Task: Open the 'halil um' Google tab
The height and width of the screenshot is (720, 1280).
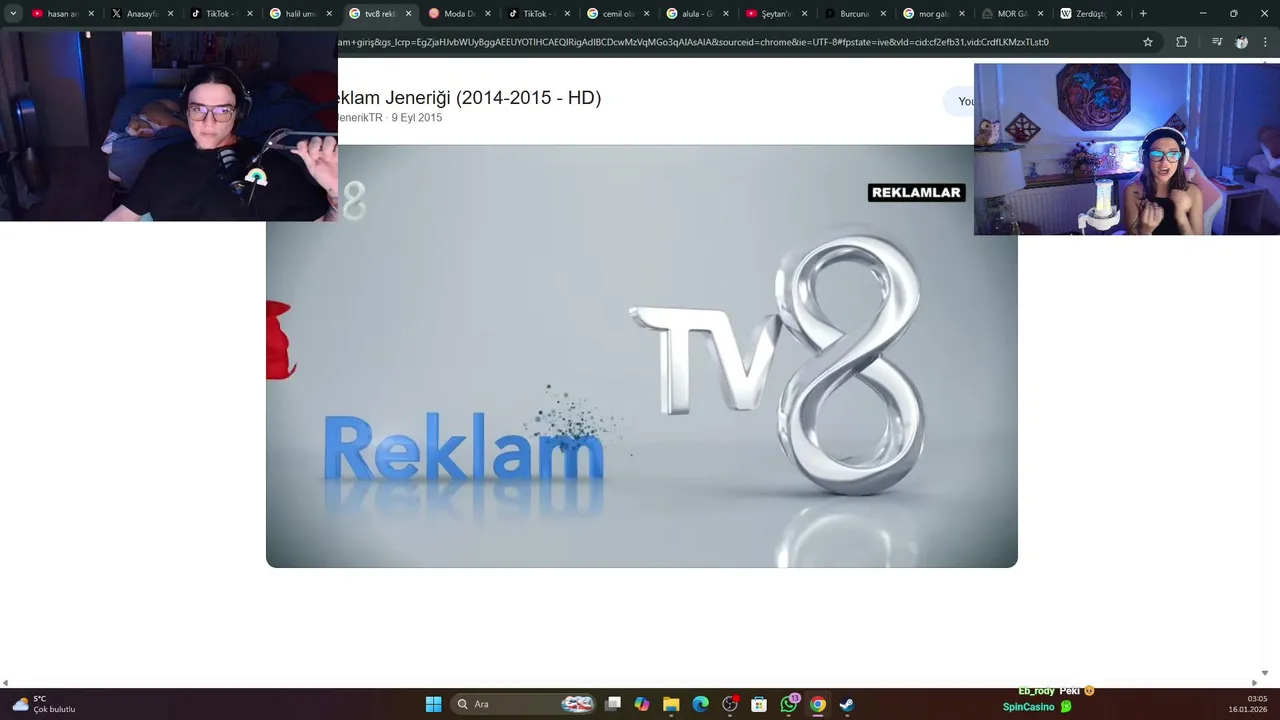Action: coord(300,14)
